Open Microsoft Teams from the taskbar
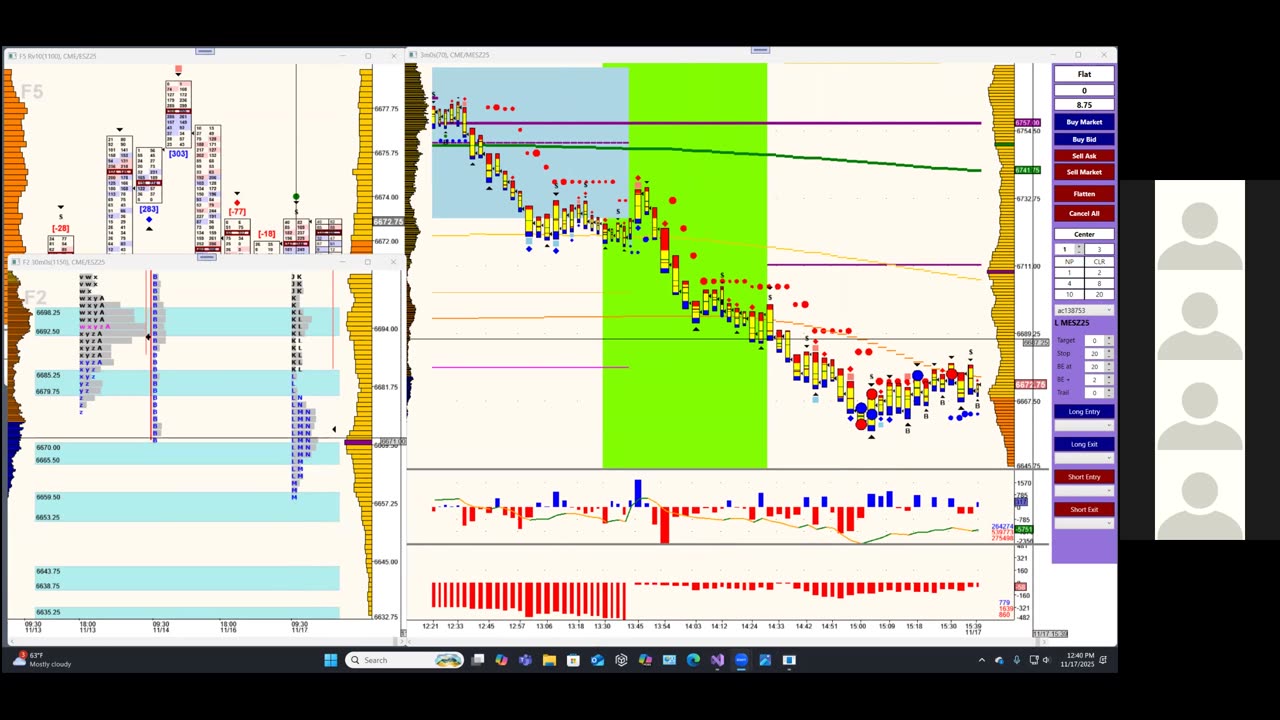 point(525,660)
